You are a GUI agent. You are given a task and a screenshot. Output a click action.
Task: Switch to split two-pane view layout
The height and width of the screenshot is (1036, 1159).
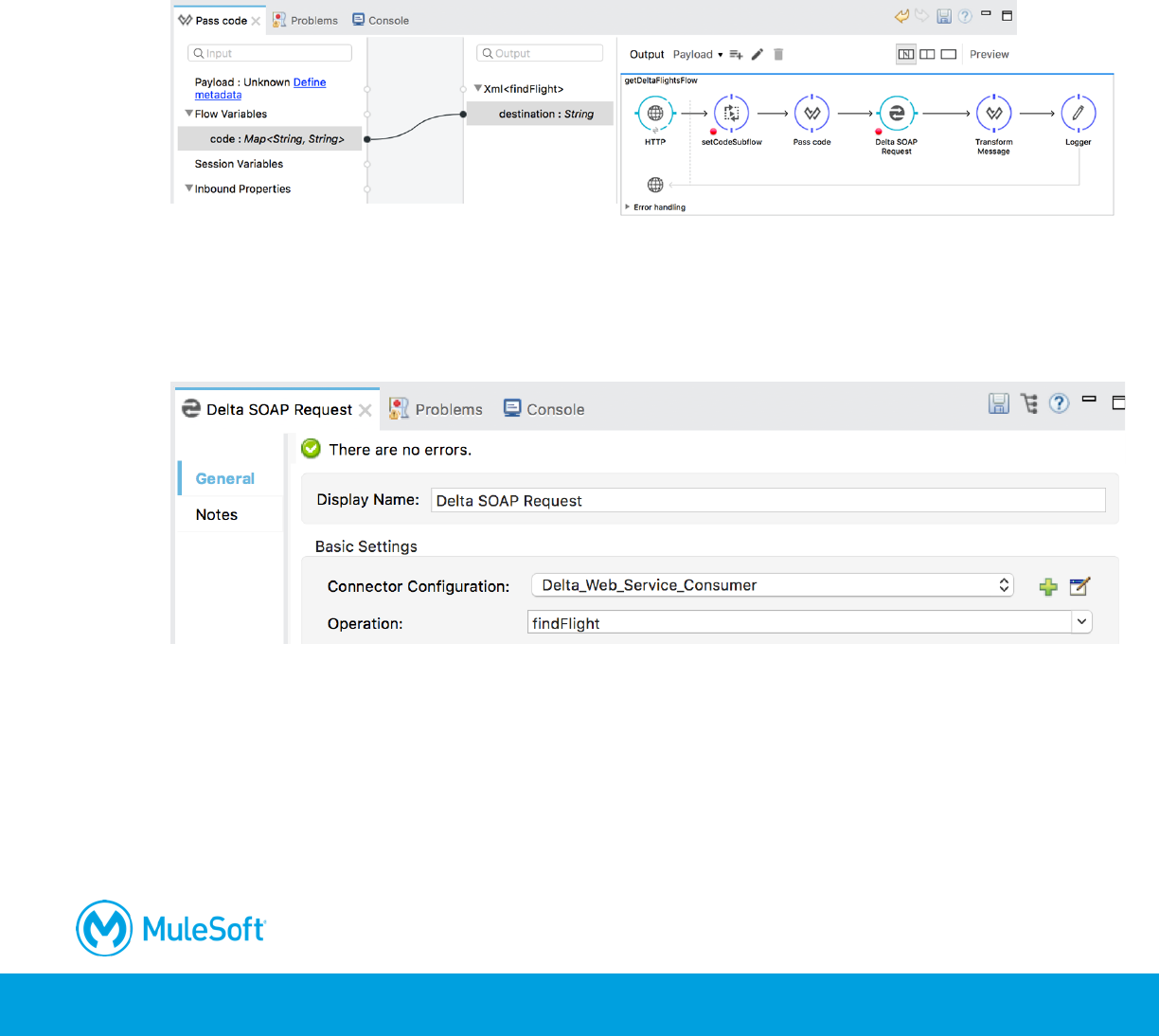coord(928,55)
